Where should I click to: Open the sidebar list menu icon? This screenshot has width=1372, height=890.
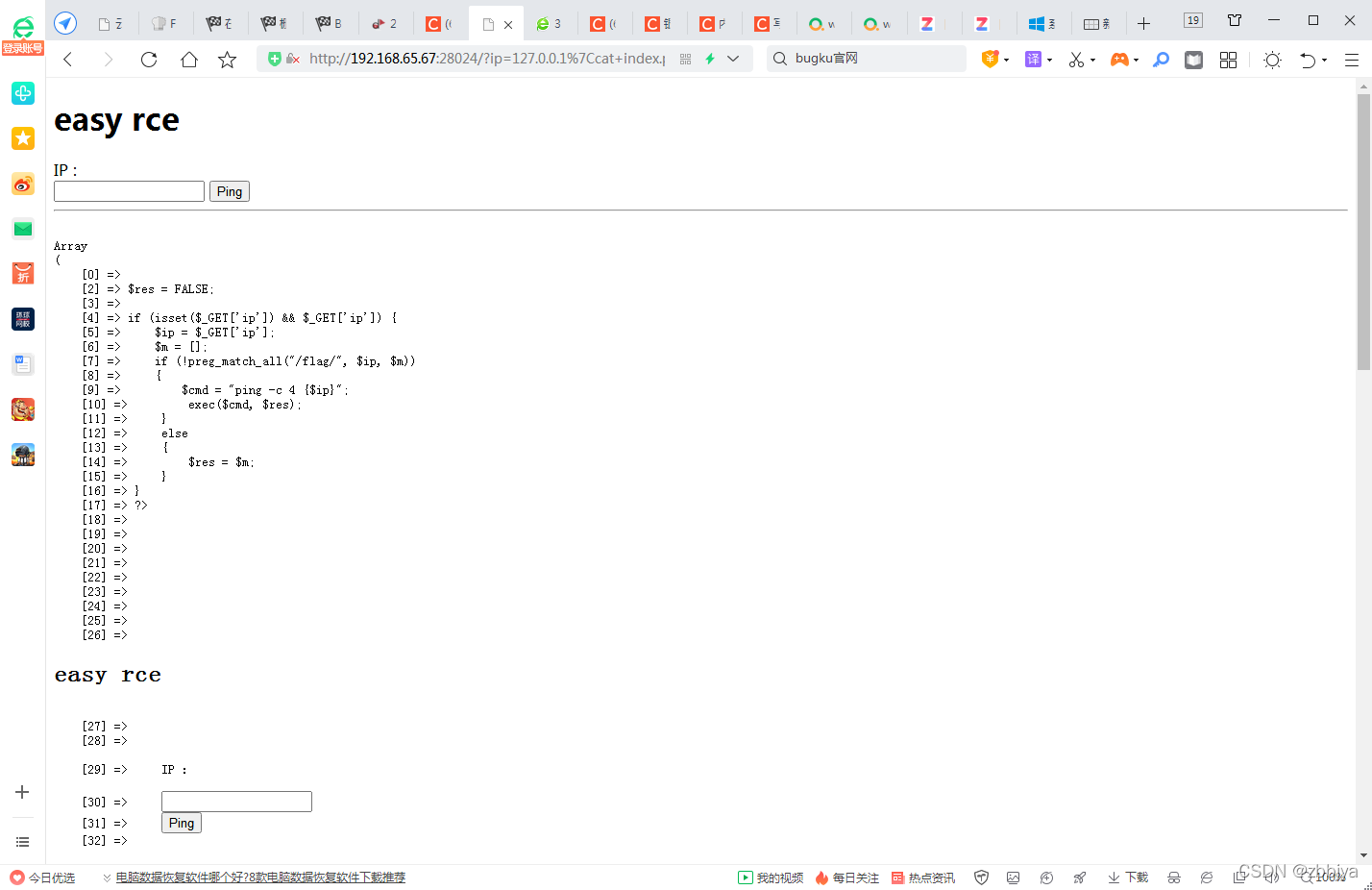click(22, 842)
